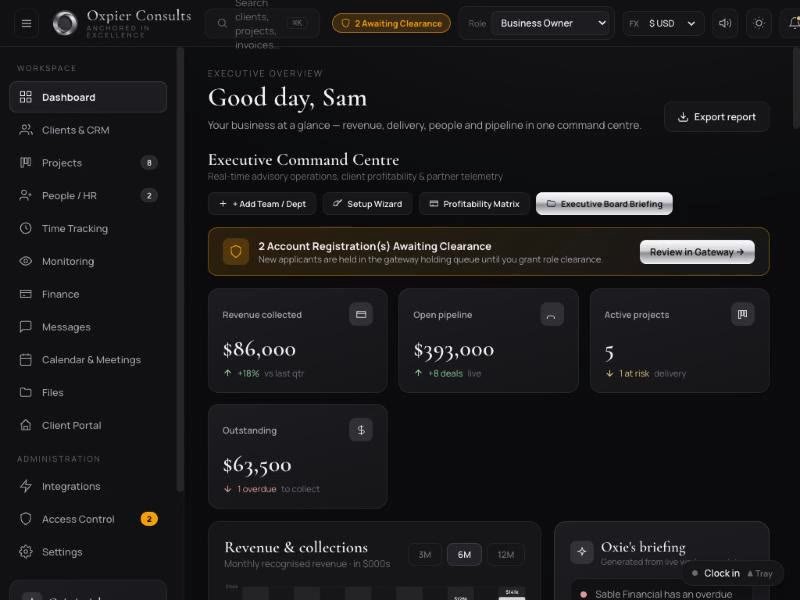Click the search magnifier icon
This screenshot has height=600, width=800.
pos(222,23)
